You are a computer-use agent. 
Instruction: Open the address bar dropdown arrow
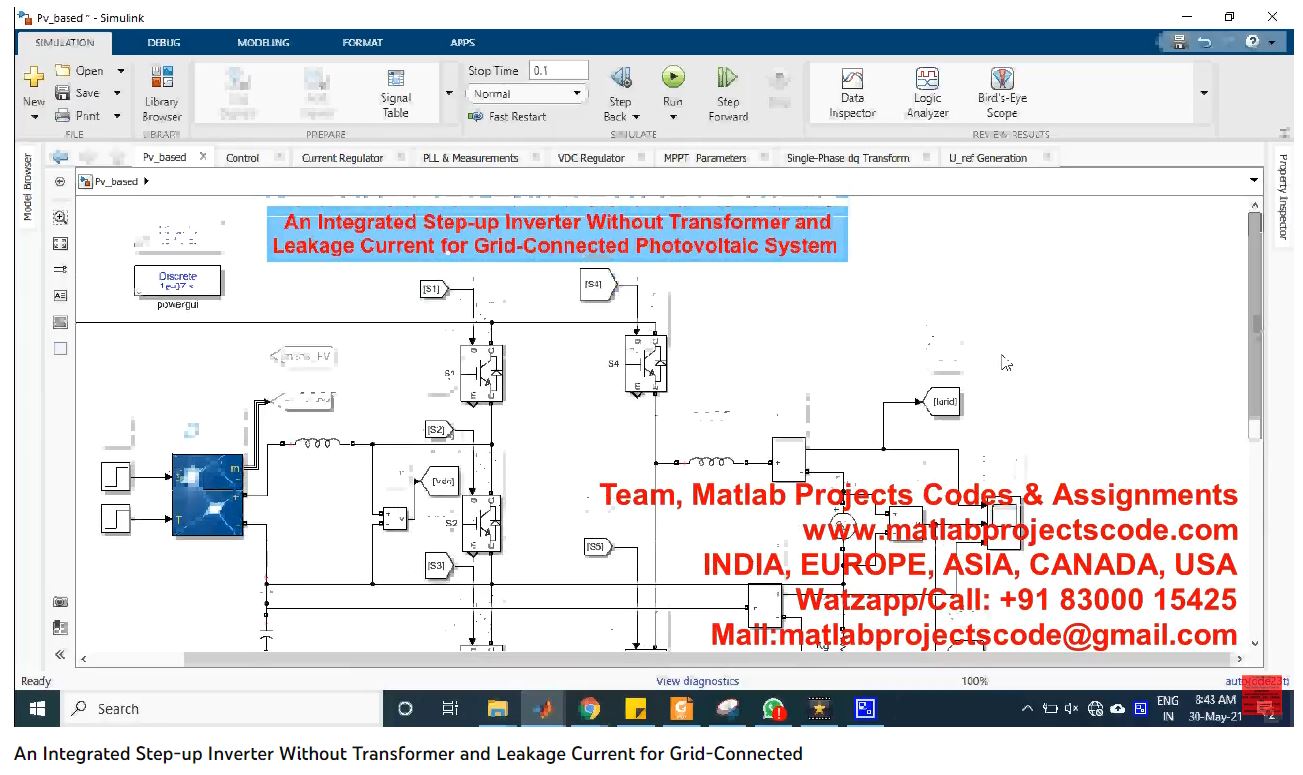click(x=1254, y=181)
